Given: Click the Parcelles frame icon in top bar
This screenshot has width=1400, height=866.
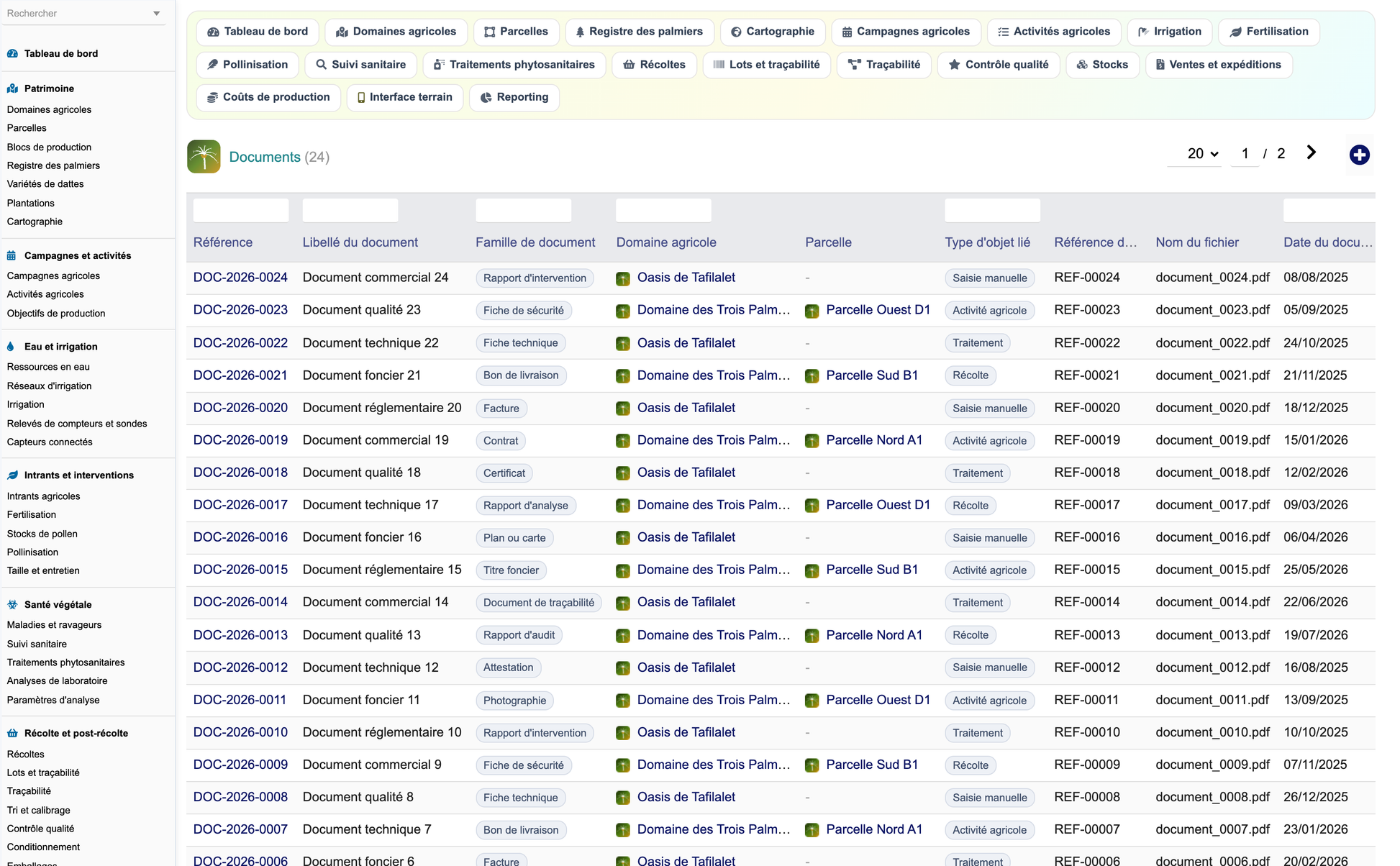Looking at the screenshot, I should [x=489, y=32].
